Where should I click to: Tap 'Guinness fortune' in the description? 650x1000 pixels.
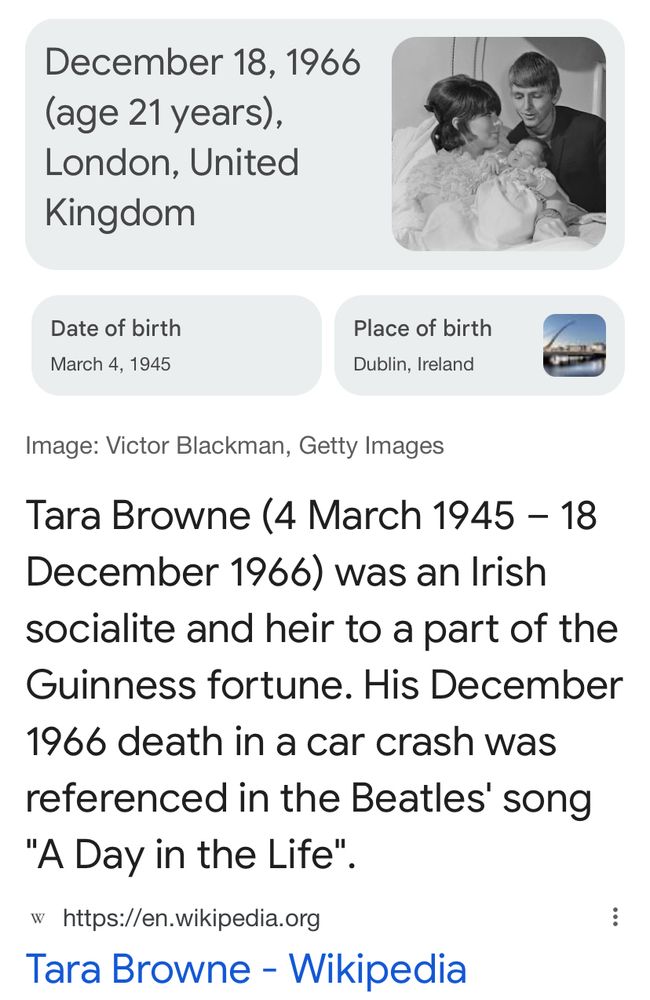point(189,686)
